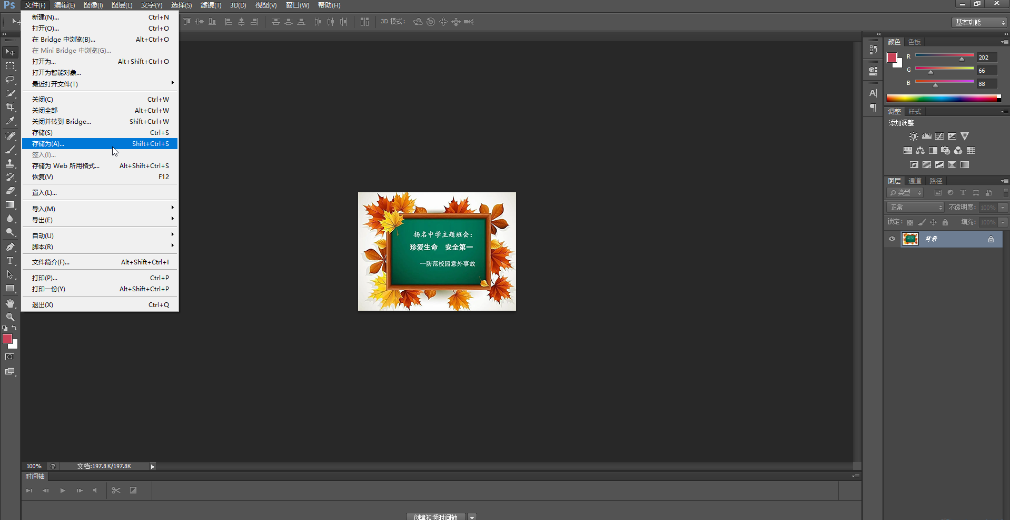Click the scissors split icon in timeline
1010x520 pixels.
click(116, 490)
